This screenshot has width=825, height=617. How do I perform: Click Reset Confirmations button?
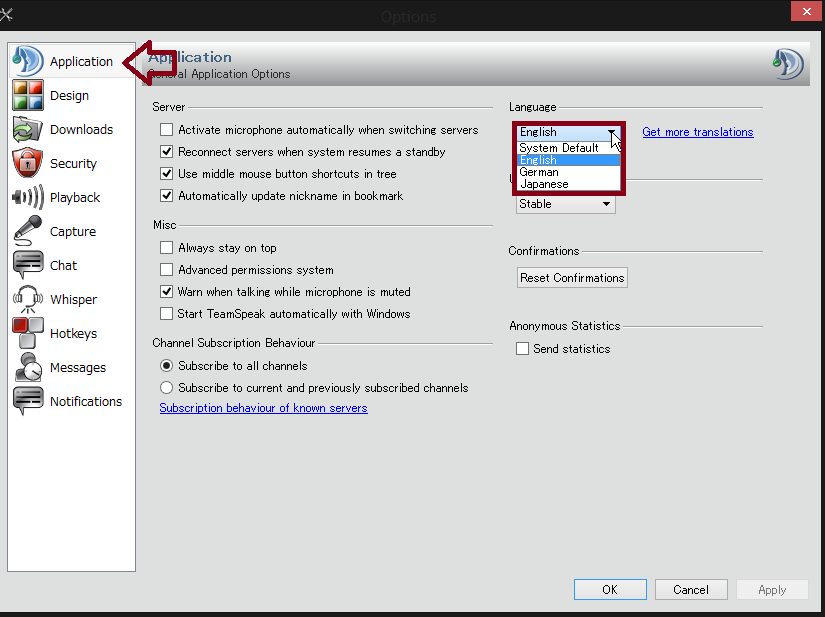(572, 278)
